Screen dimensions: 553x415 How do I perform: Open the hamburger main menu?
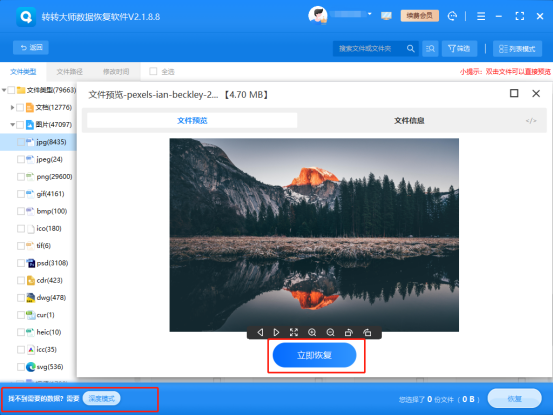click(481, 16)
